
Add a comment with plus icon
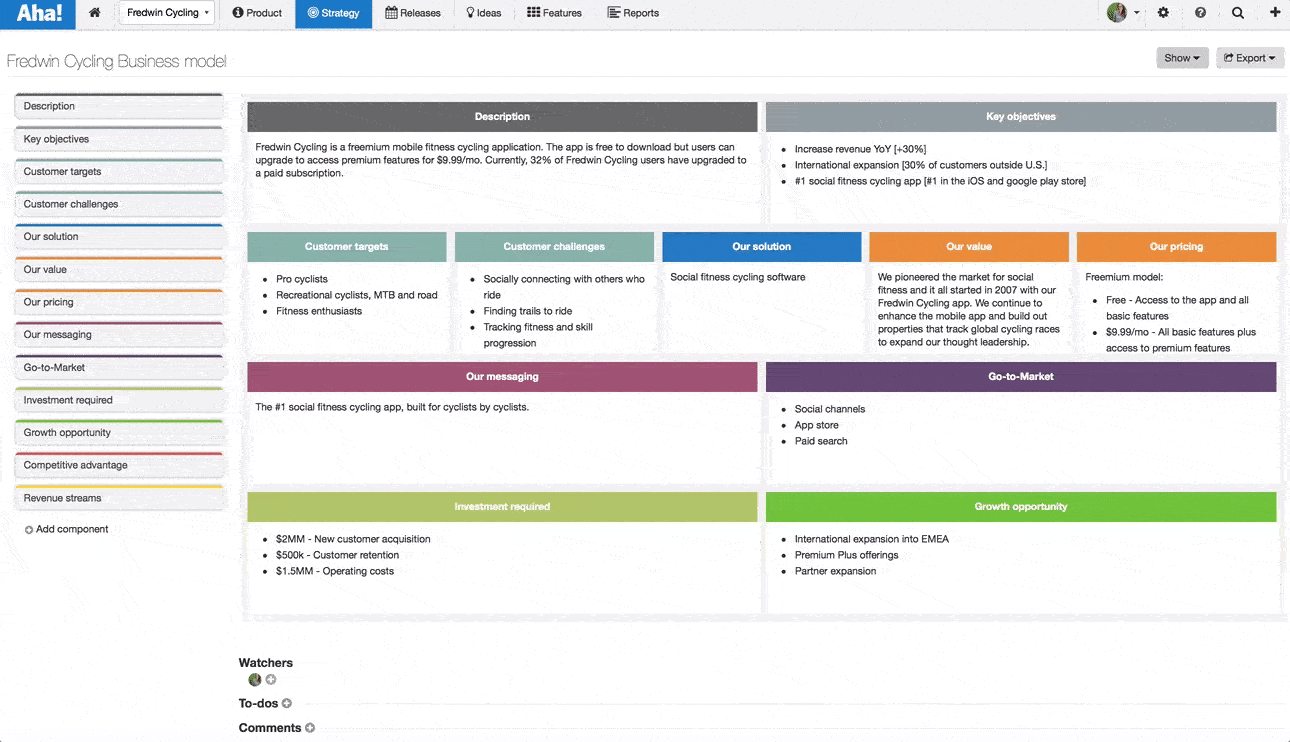pyautogui.click(x=310, y=728)
